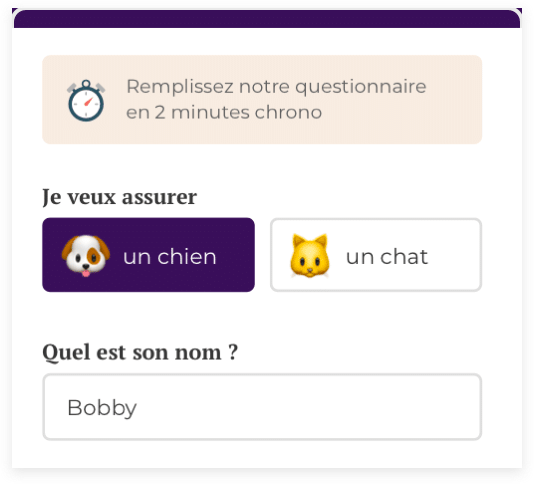This screenshot has width=534, height=484.
Task: Click the "en 2 minutes chrono" text line
Action: [x=224, y=113]
